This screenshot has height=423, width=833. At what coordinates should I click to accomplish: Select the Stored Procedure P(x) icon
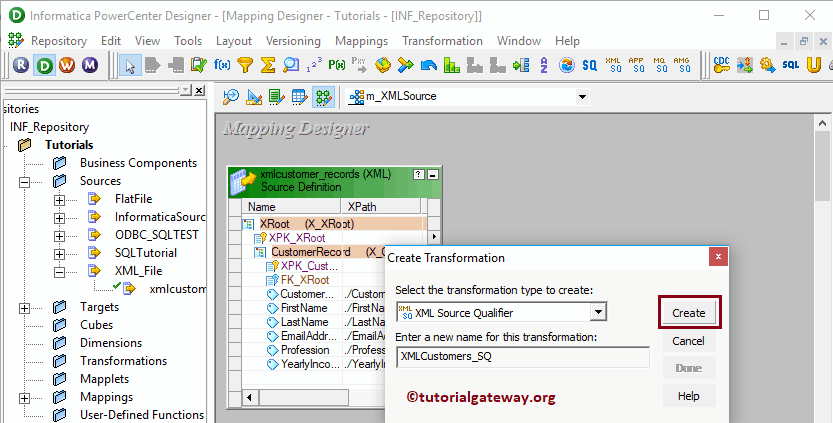click(337, 65)
